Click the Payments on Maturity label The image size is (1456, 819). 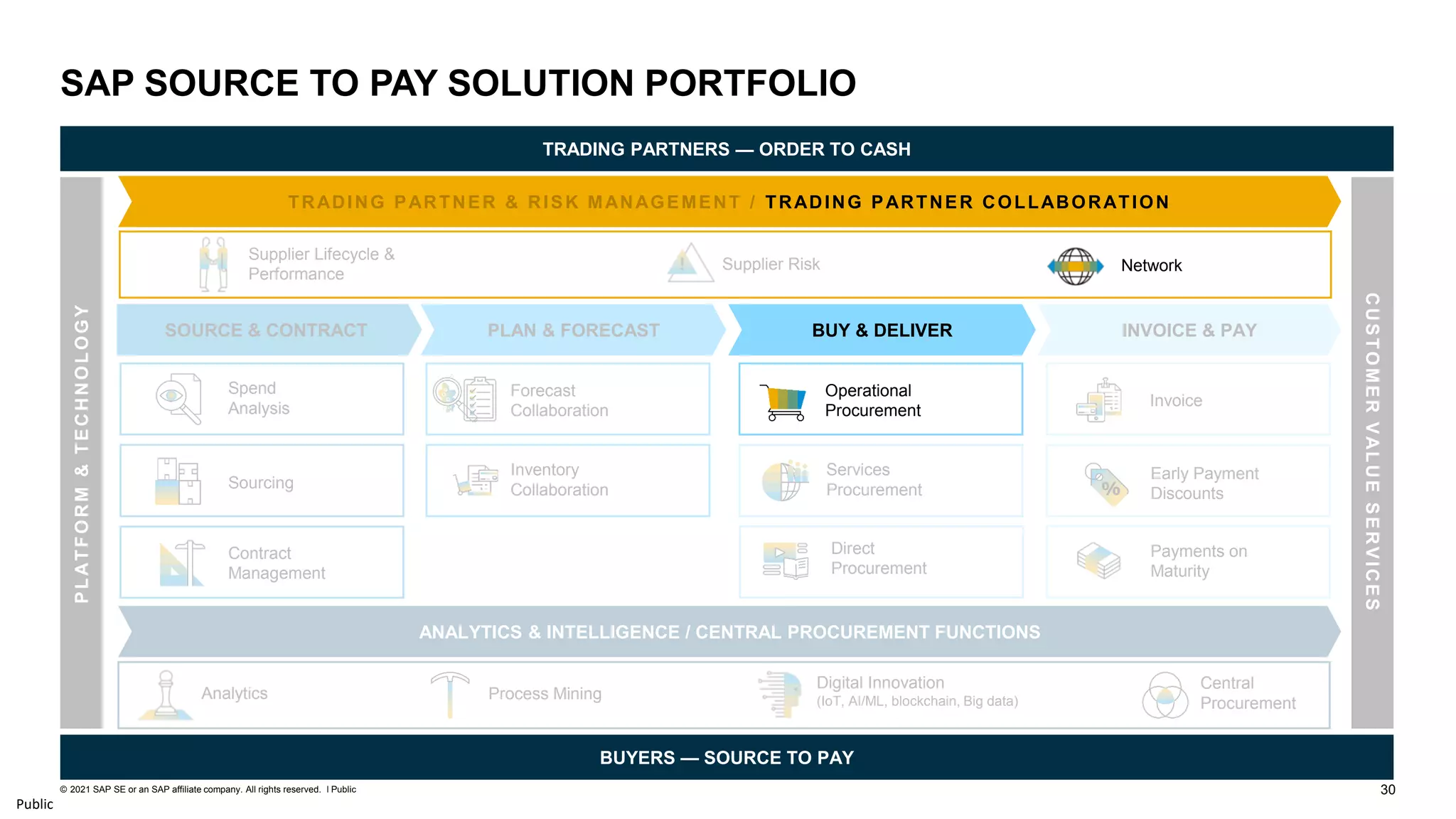(1199, 561)
